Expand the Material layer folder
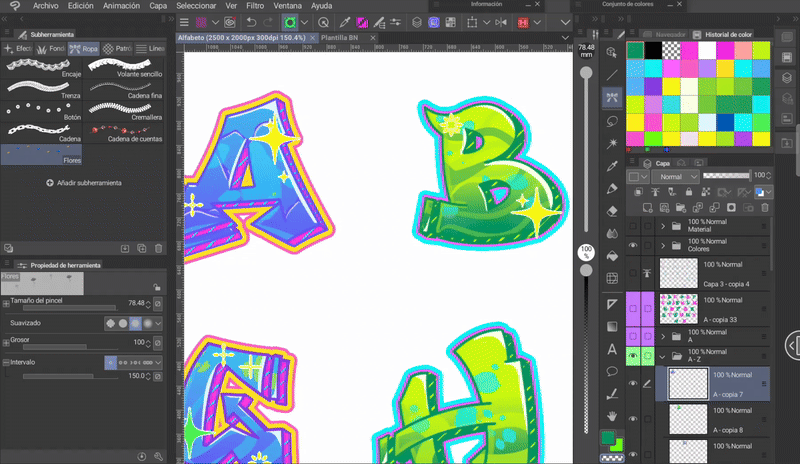800x464 pixels. [662, 226]
